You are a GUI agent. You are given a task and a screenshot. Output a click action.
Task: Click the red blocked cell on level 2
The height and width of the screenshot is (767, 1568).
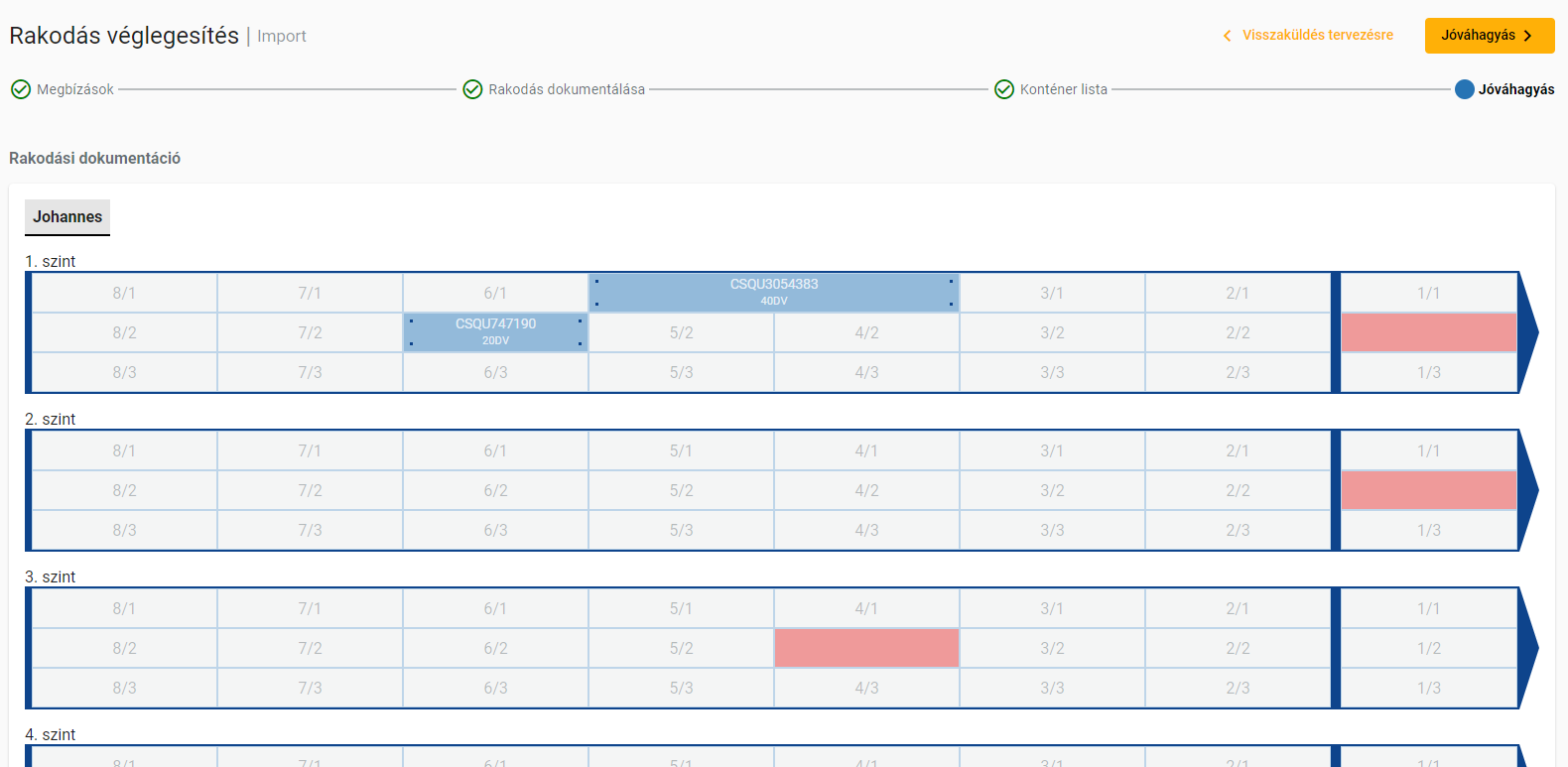(1428, 490)
